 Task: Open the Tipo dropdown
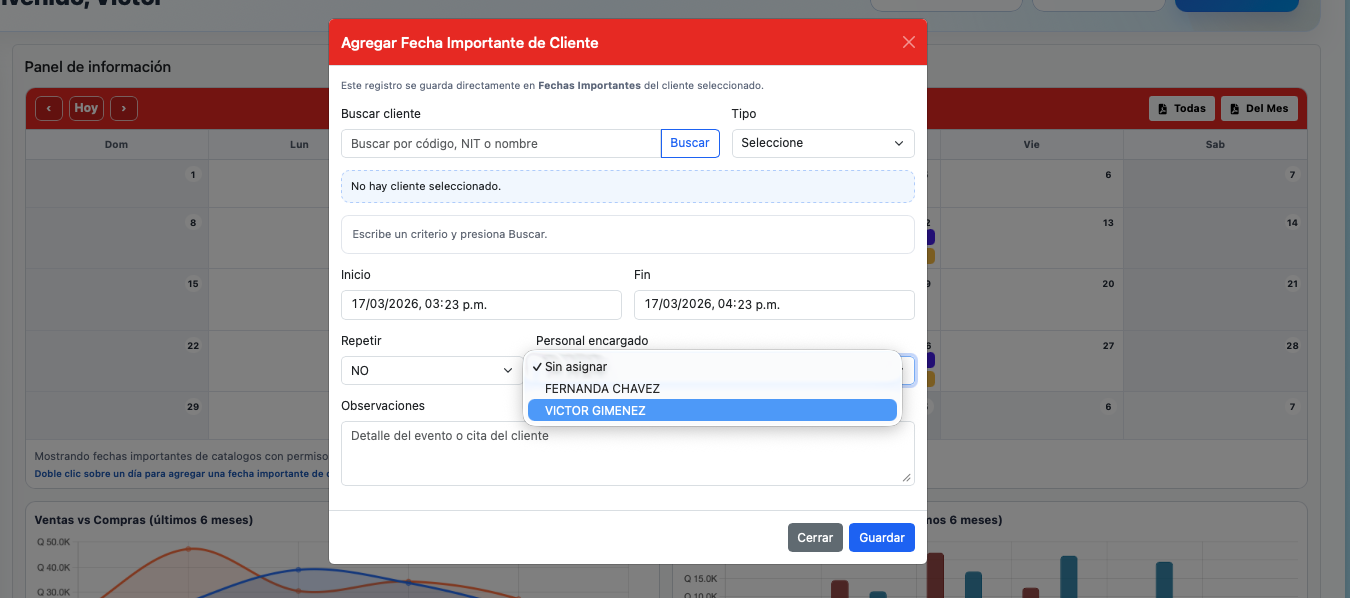coord(822,143)
